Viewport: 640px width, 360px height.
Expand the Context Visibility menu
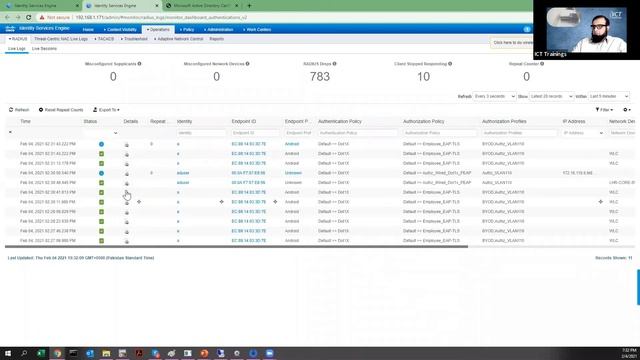point(120,30)
